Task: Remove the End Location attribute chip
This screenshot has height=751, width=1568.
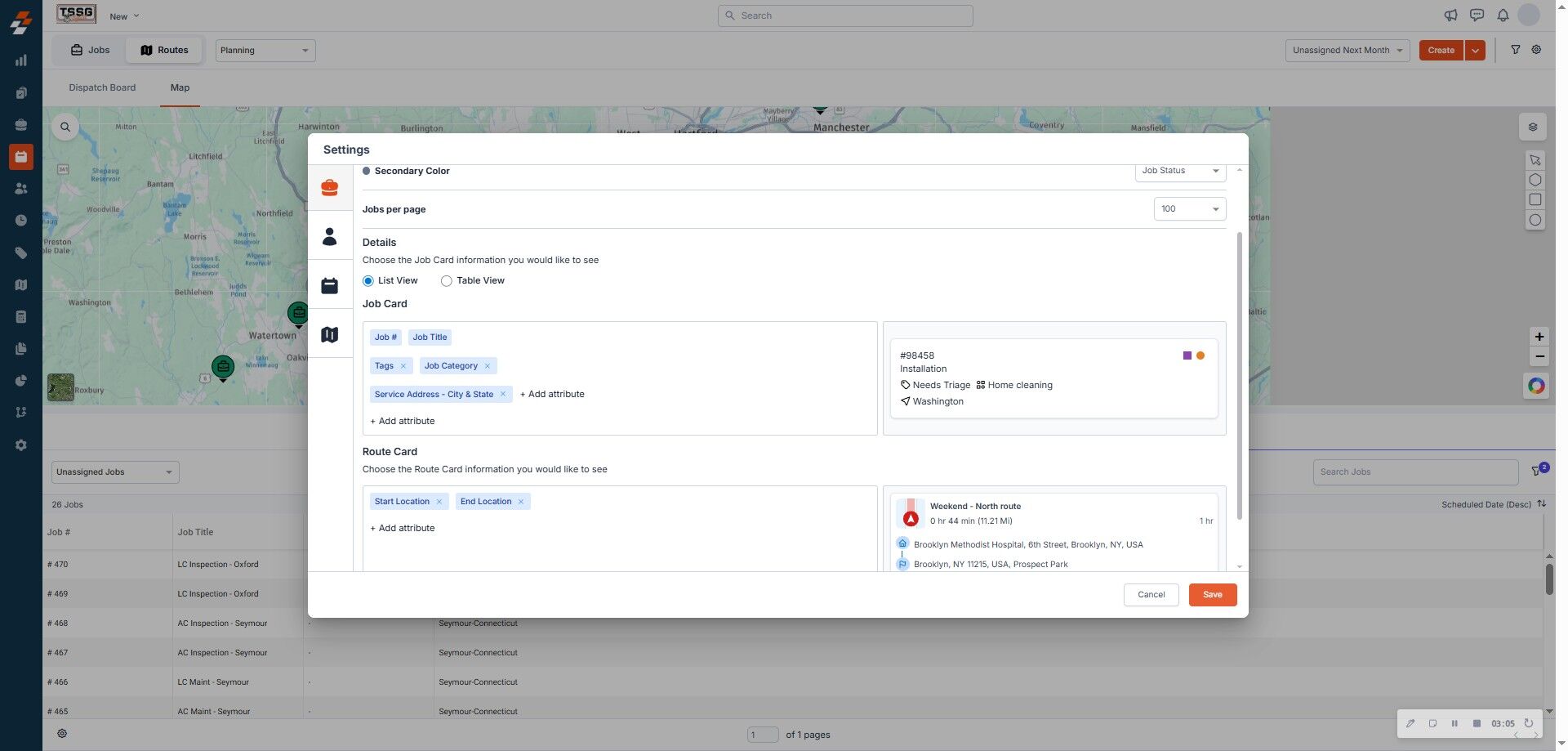Action: (x=521, y=502)
